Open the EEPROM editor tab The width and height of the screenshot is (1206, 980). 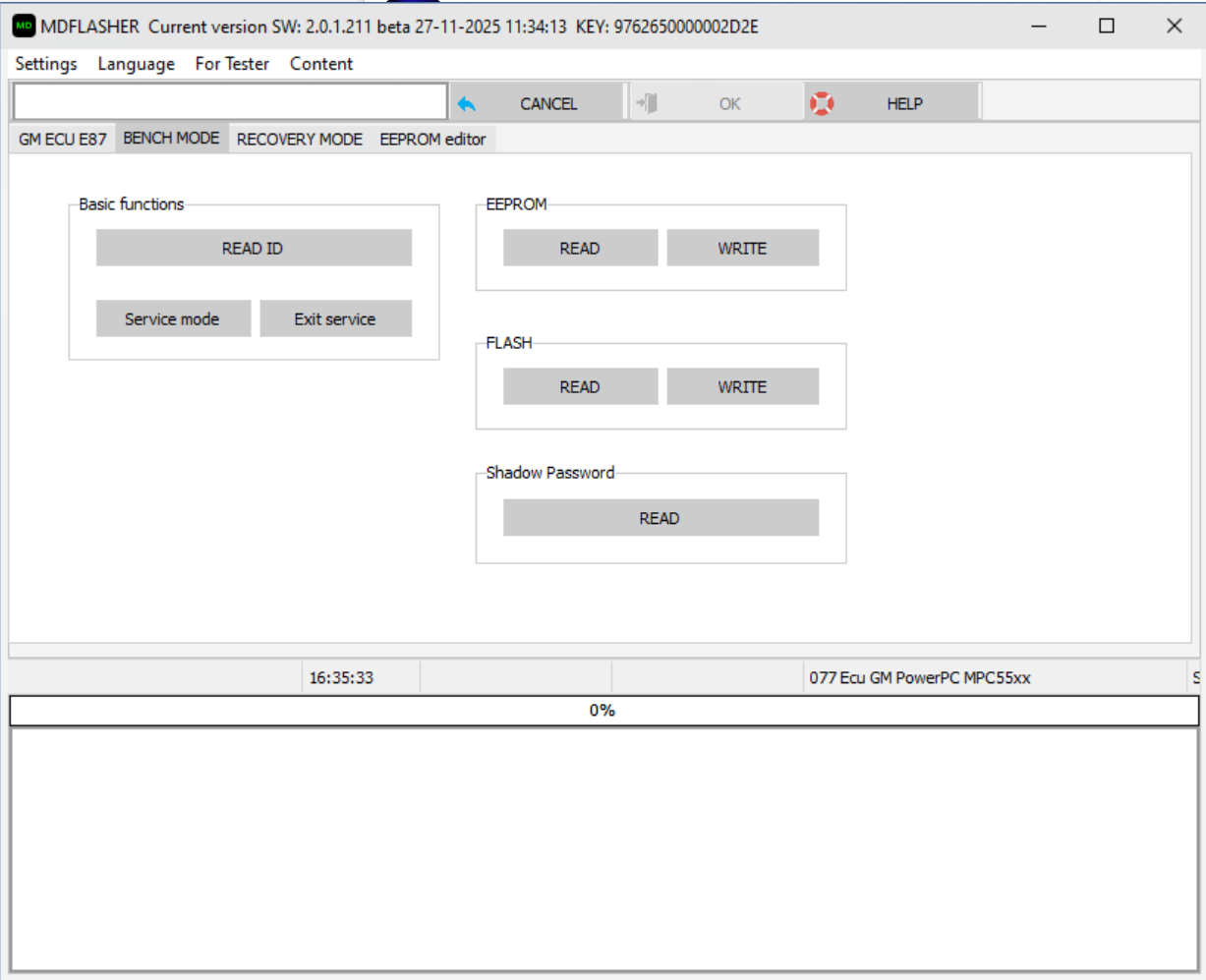click(x=432, y=140)
